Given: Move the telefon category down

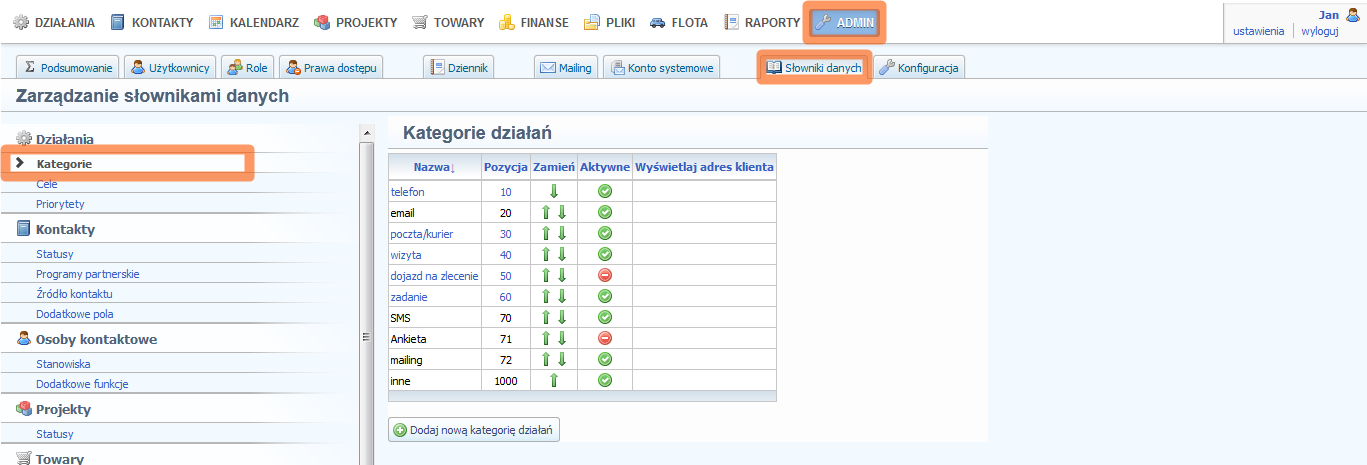Looking at the screenshot, I should click(553, 192).
